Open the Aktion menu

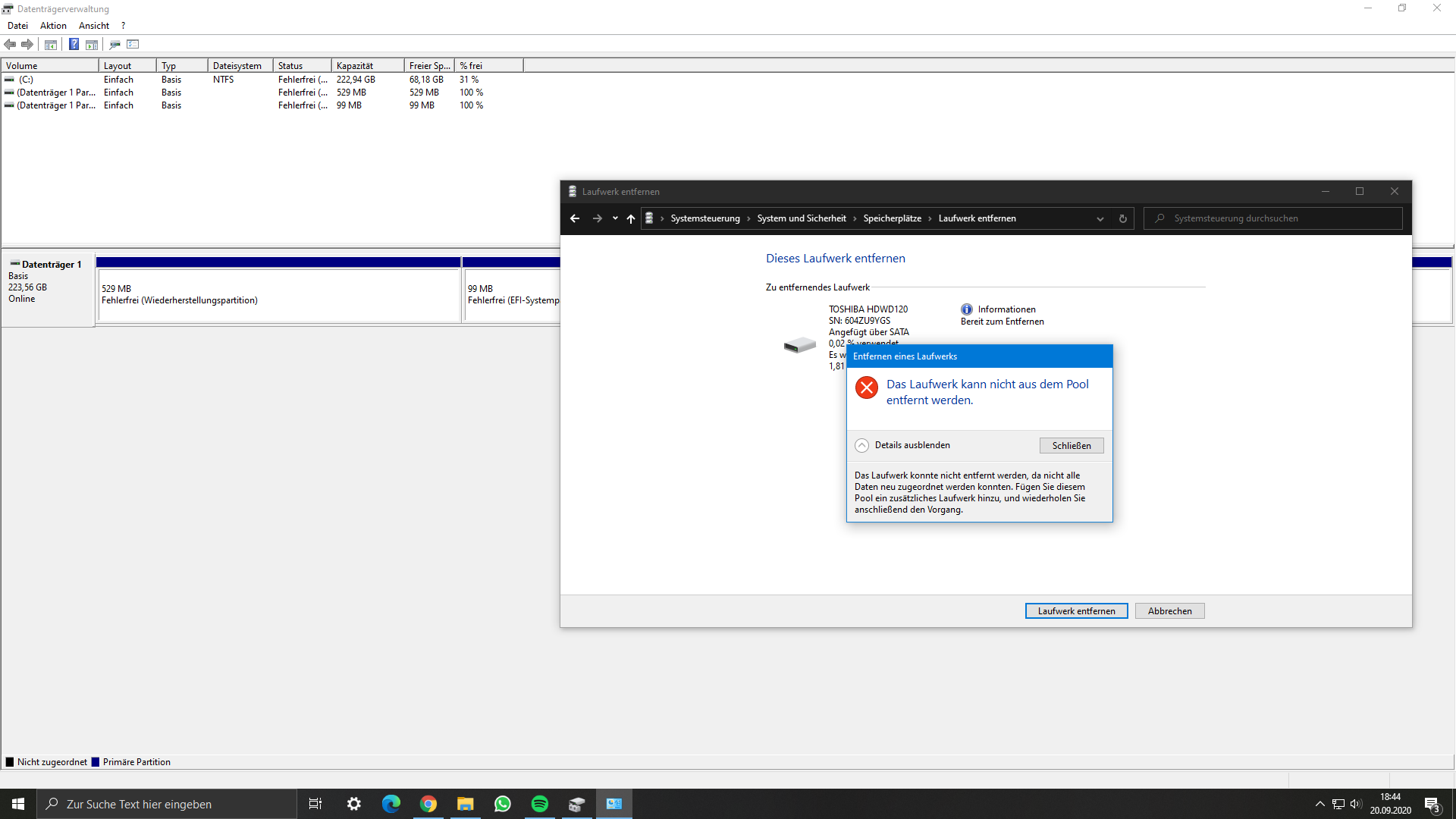(x=52, y=25)
